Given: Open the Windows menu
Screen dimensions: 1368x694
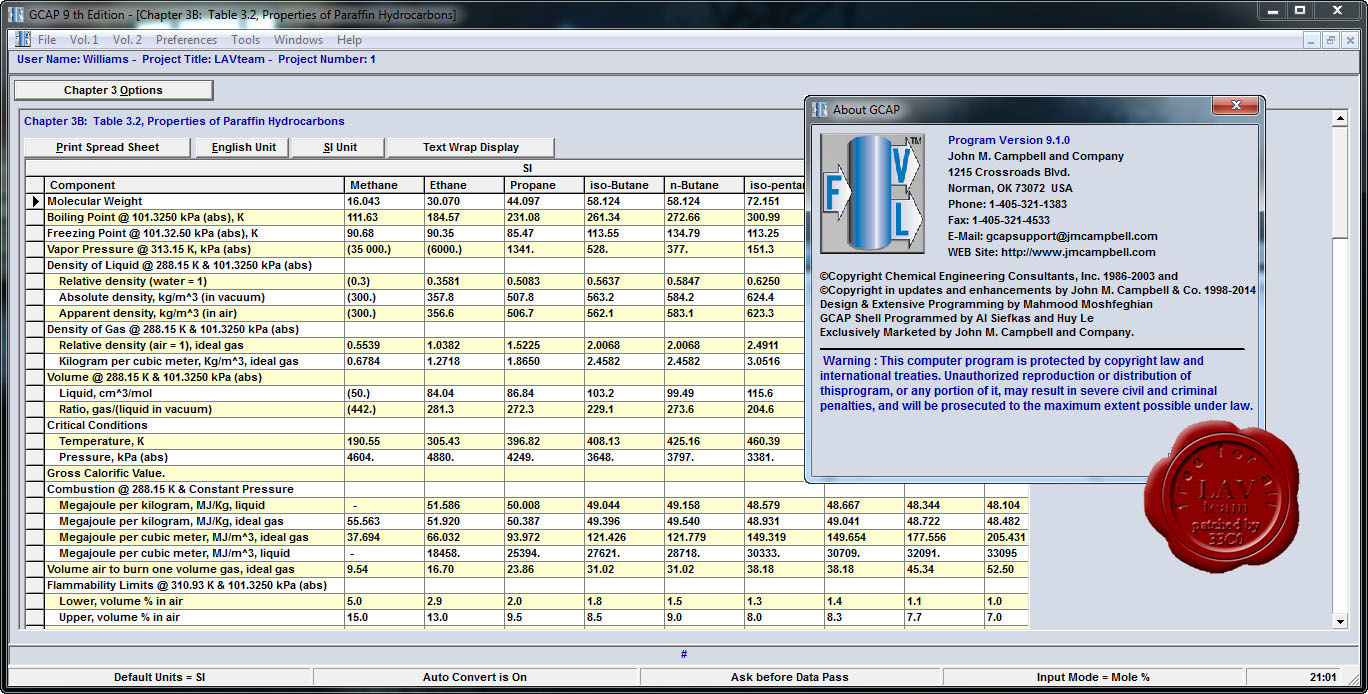Looking at the screenshot, I should [x=298, y=40].
